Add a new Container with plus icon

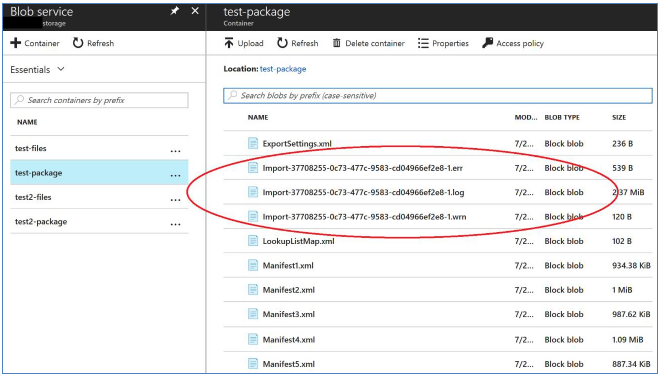point(35,43)
